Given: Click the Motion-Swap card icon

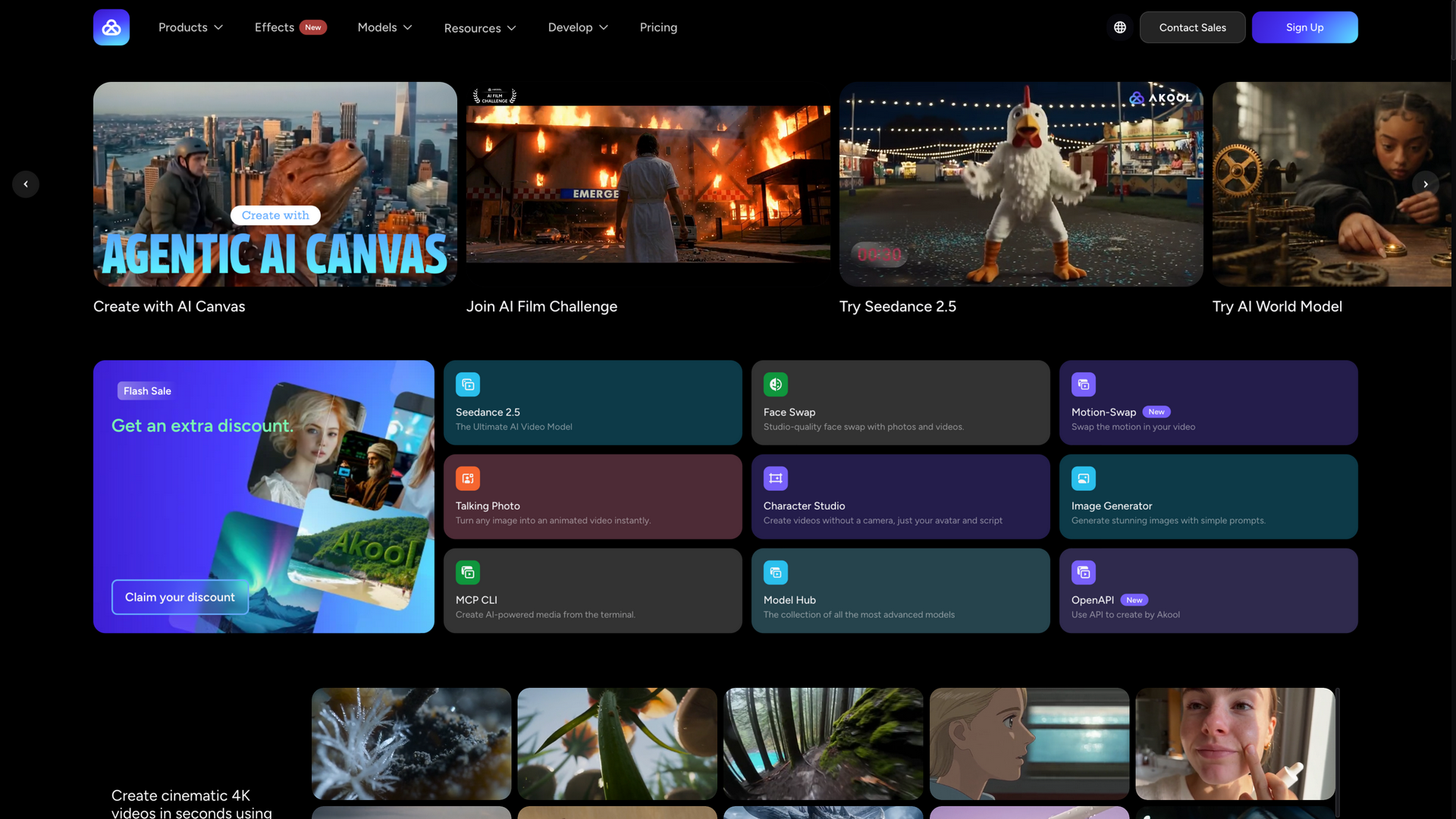Looking at the screenshot, I should click(1084, 384).
